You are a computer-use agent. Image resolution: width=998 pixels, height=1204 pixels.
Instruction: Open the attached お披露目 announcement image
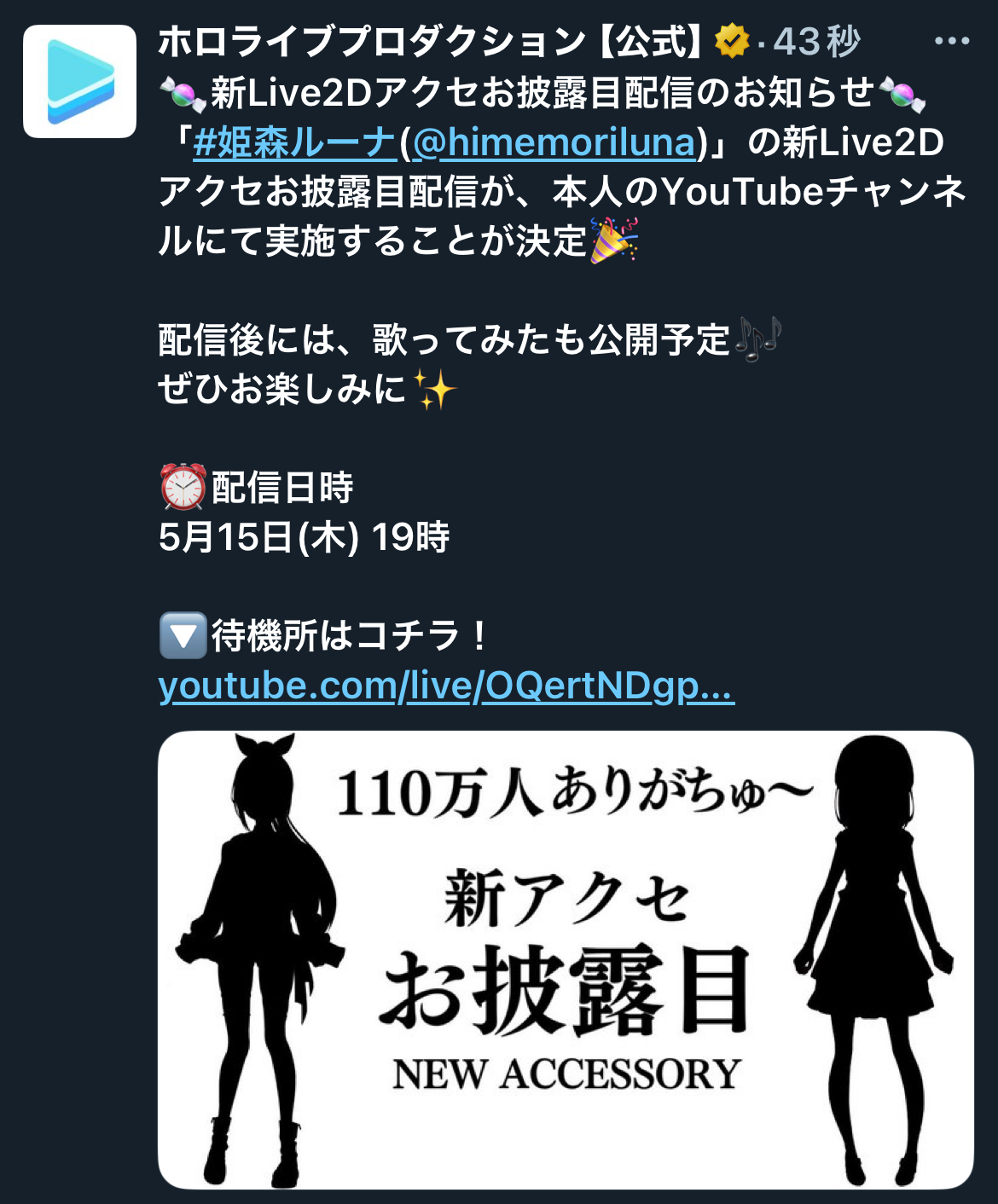566,959
